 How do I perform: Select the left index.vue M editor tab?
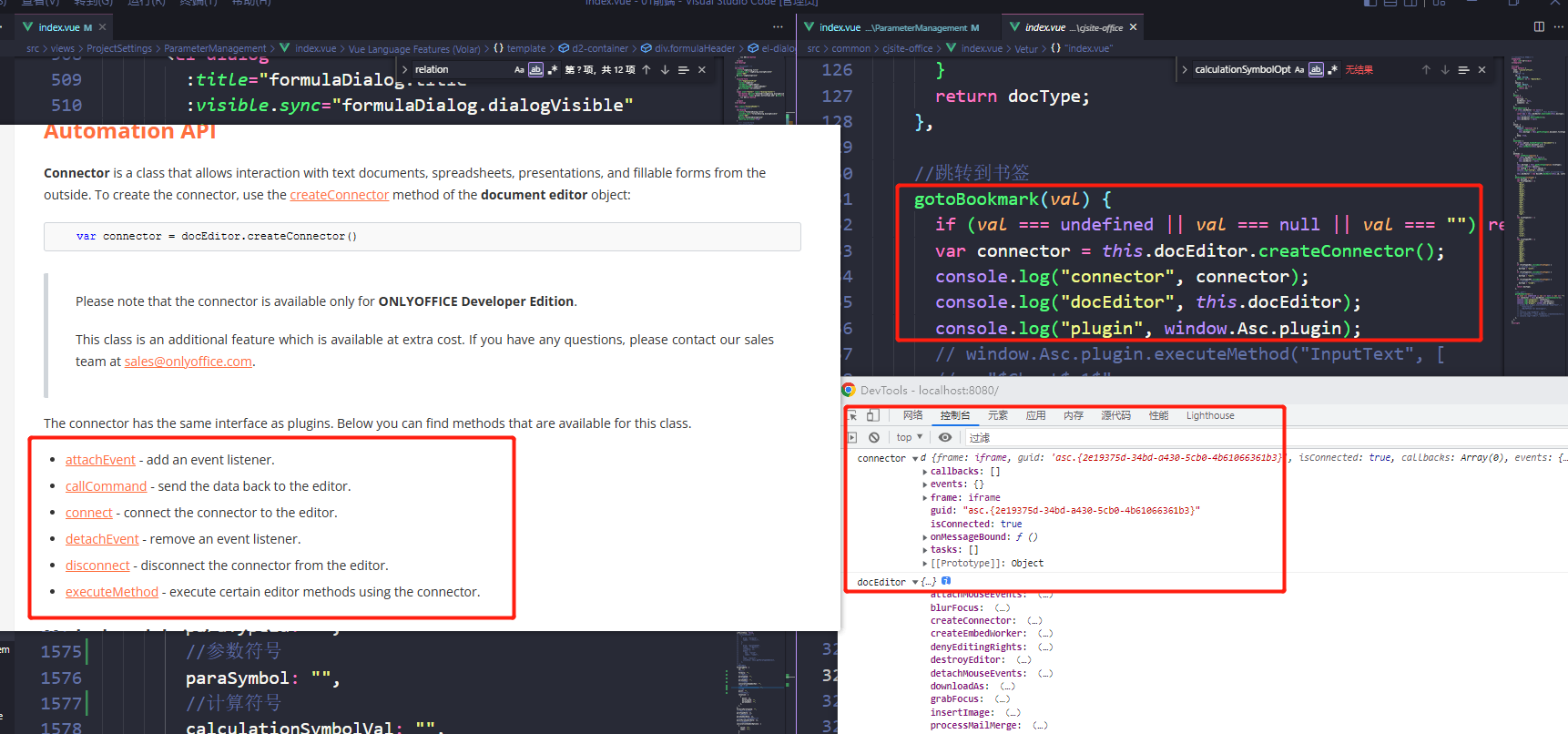coord(64,27)
